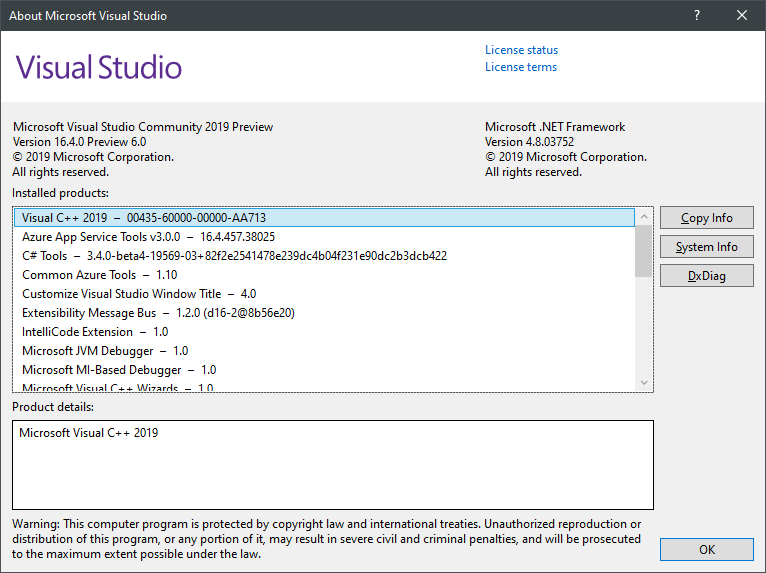This screenshot has width=766, height=573.
Task: Close the About Microsoft Visual Studio dialog
Action: coord(742,16)
